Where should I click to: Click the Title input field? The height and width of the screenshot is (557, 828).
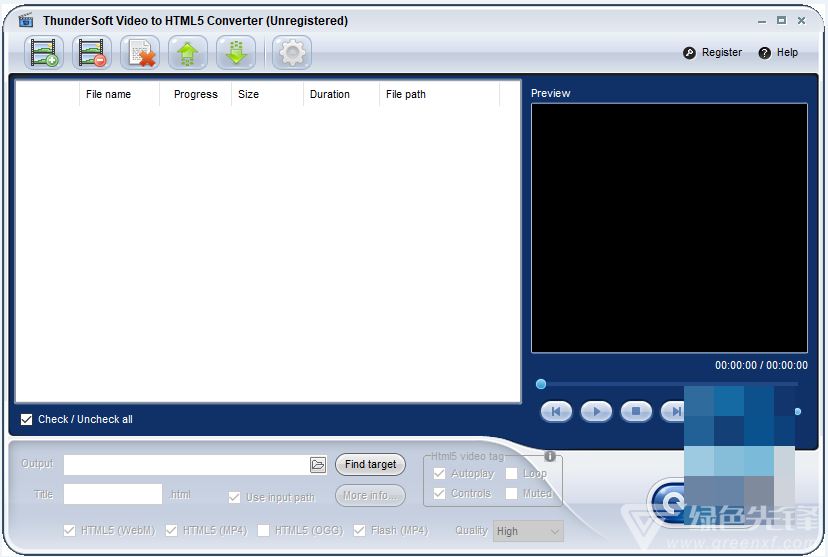113,494
